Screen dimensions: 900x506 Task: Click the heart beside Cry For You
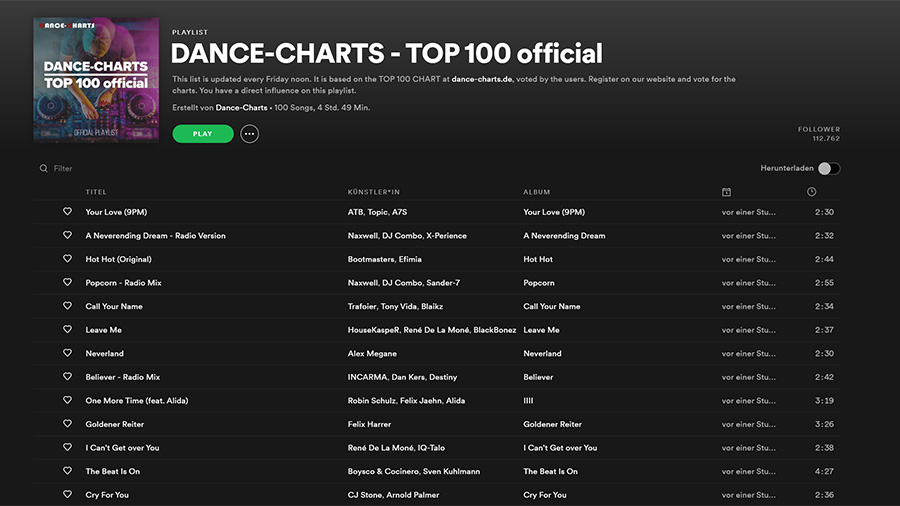(67, 494)
